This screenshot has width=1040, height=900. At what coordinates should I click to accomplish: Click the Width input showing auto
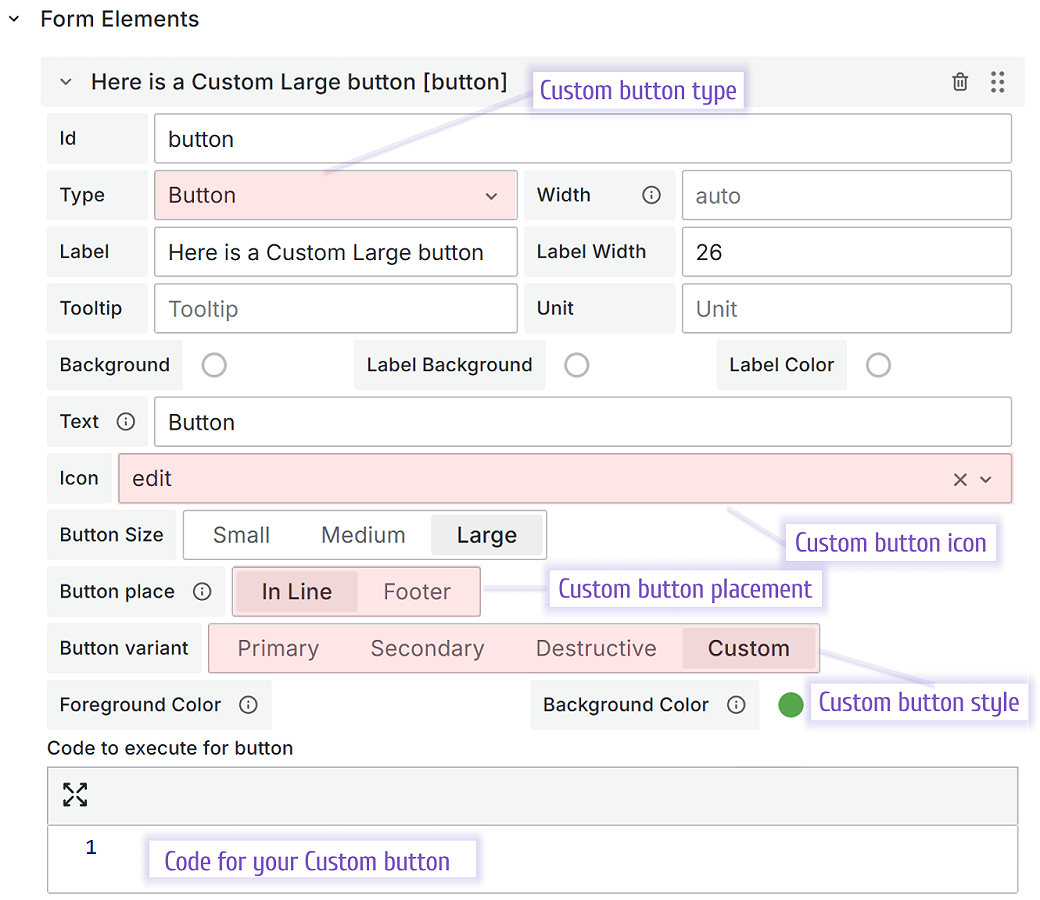(847, 195)
